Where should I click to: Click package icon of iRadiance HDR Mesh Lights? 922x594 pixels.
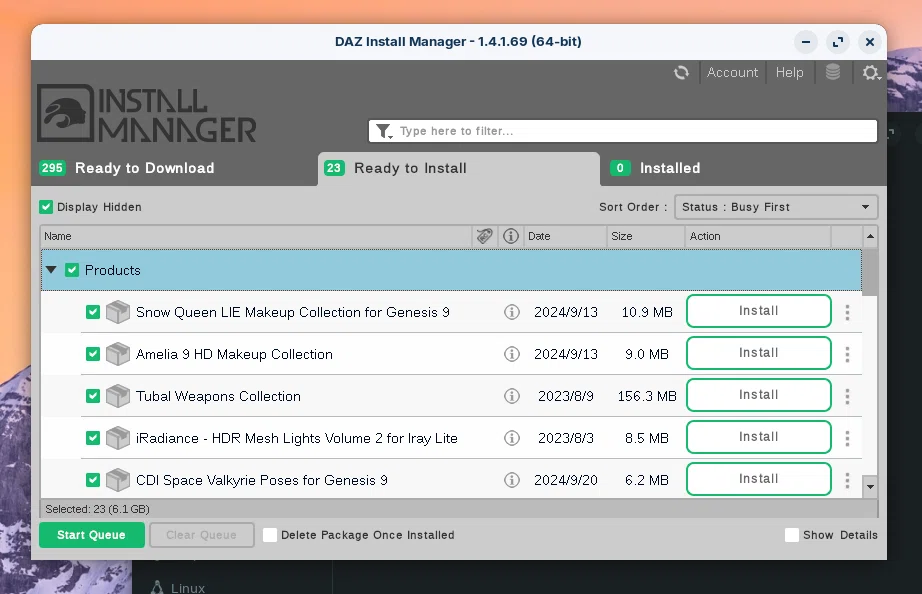coord(118,438)
